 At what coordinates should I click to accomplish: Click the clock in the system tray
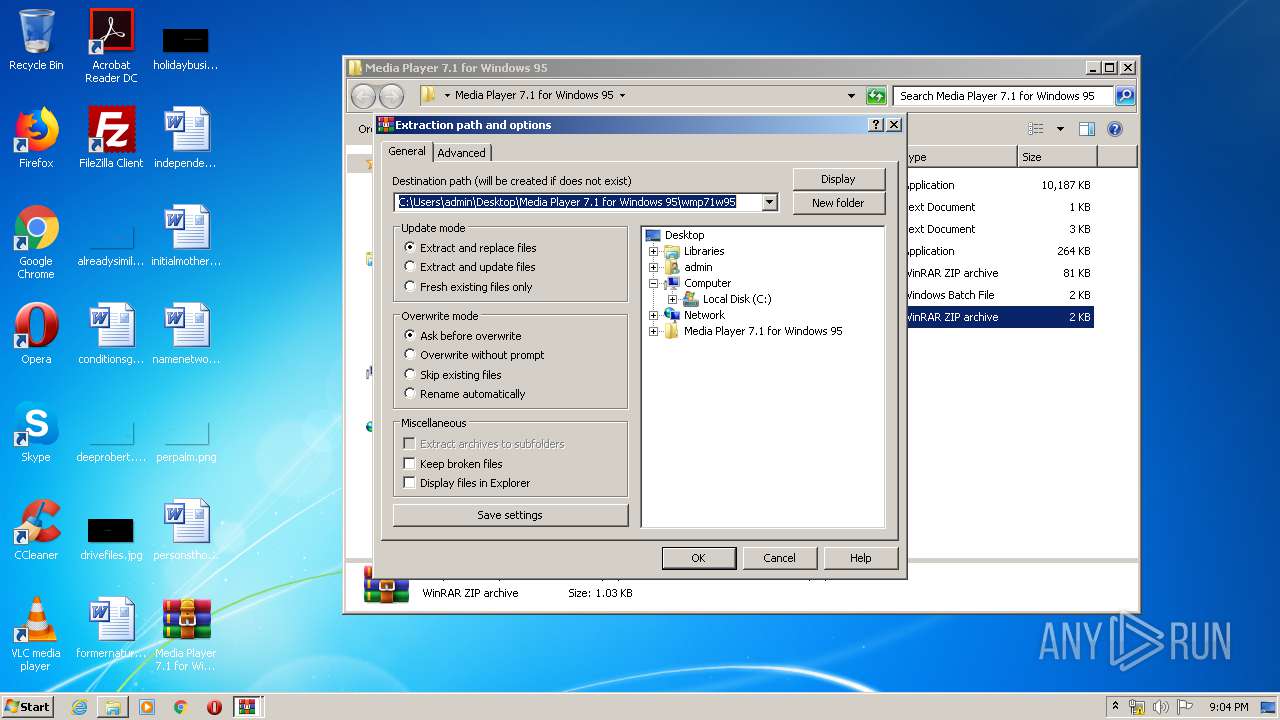(1228, 707)
